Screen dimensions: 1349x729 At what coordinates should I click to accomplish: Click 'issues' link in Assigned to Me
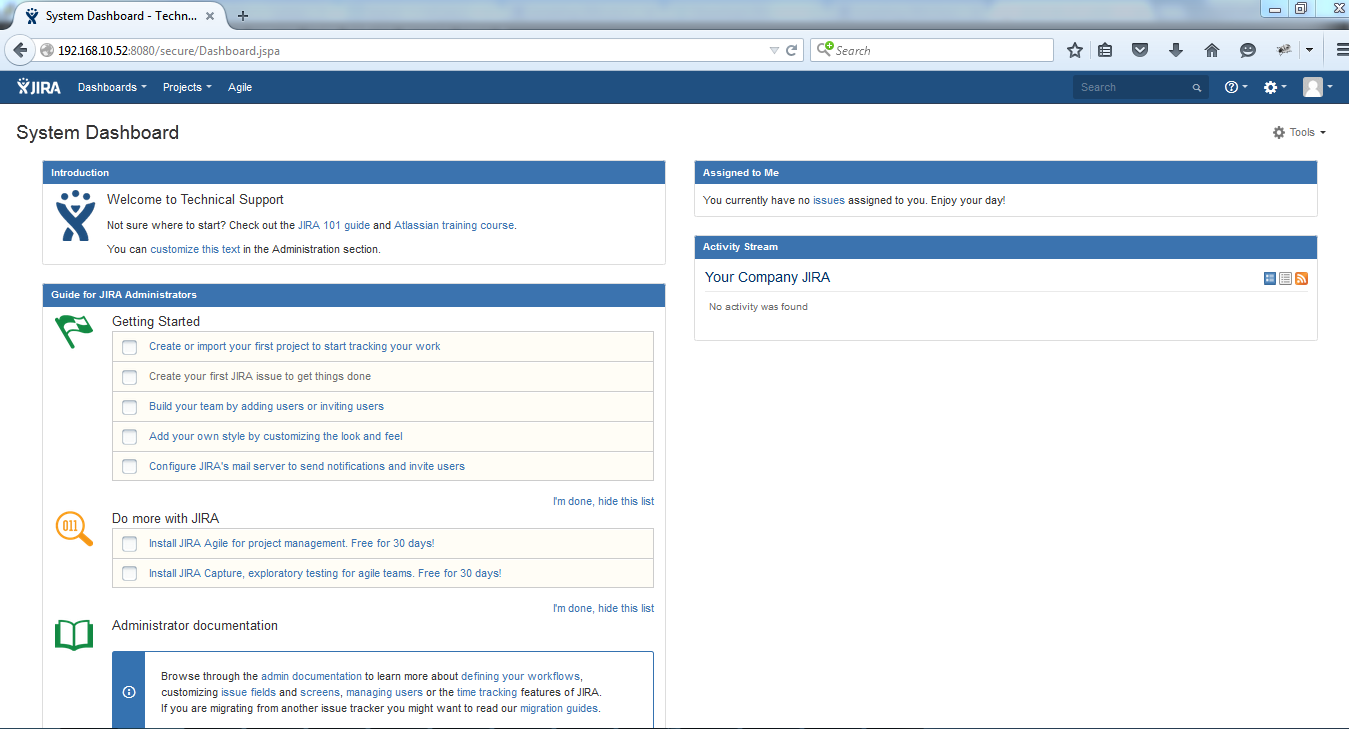click(829, 201)
